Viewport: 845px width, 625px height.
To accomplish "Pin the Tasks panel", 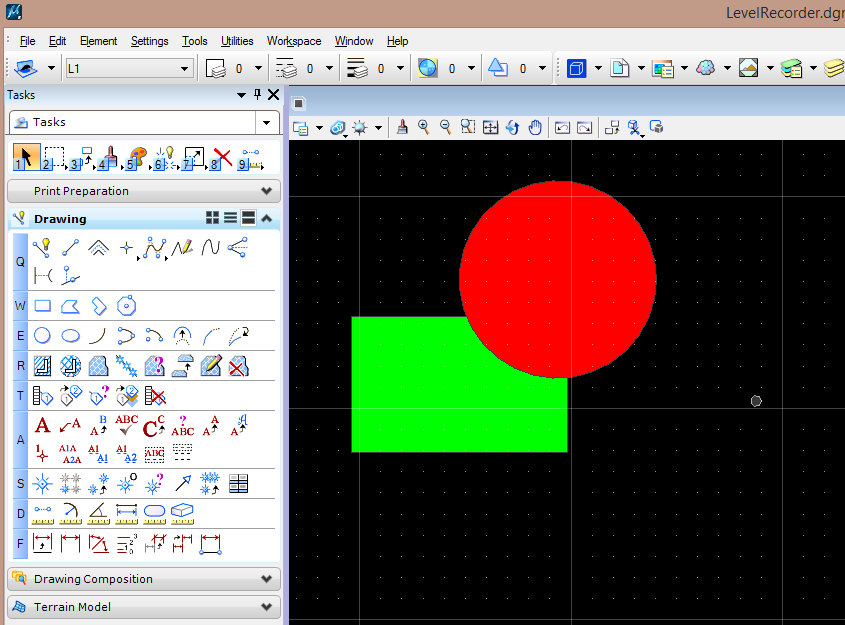I will tap(258, 95).
